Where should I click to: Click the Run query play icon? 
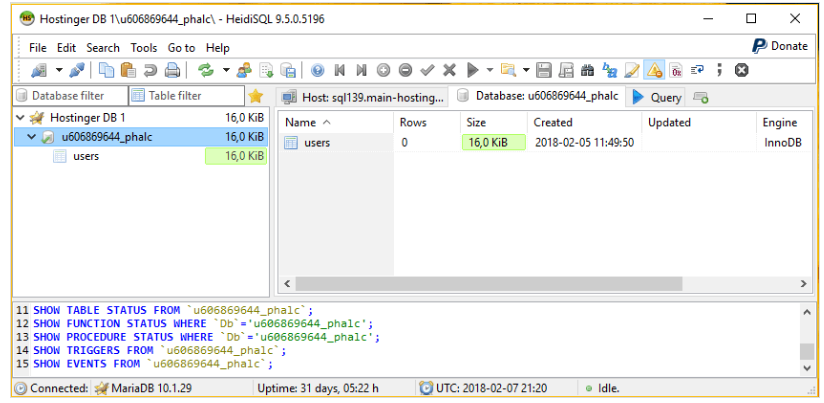[472, 70]
